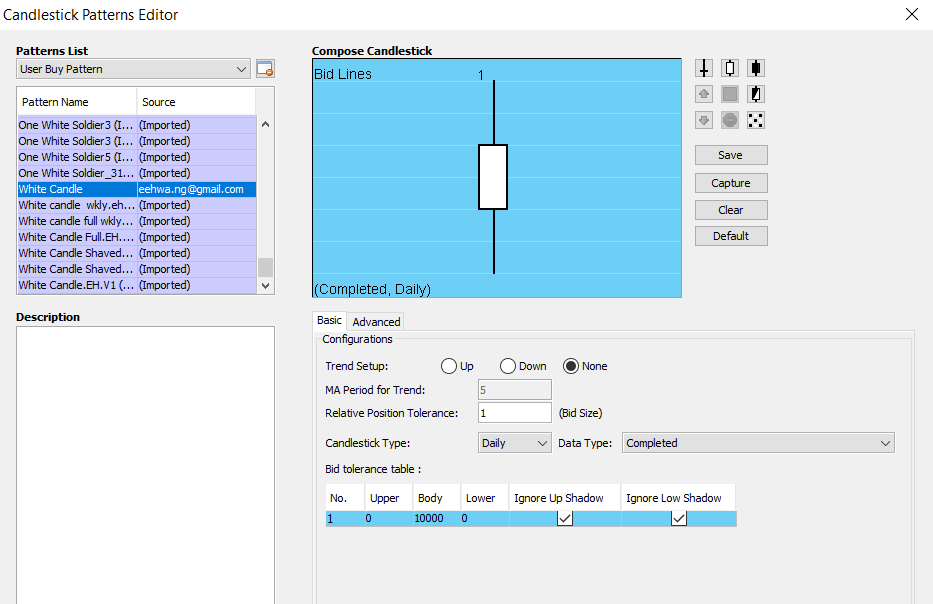Click the Source column header
This screenshot has width=933, height=604.
click(x=196, y=102)
